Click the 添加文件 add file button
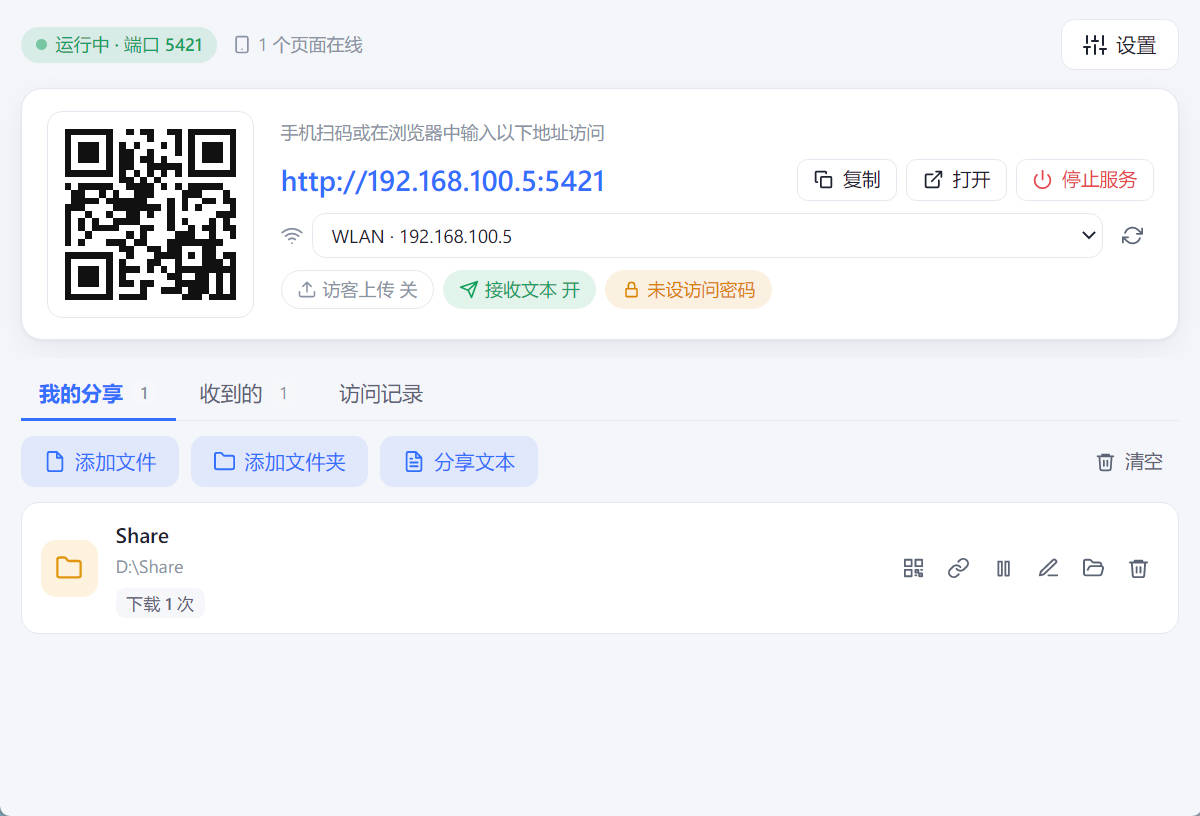This screenshot has width=1200, height=816. coord(100,462)
